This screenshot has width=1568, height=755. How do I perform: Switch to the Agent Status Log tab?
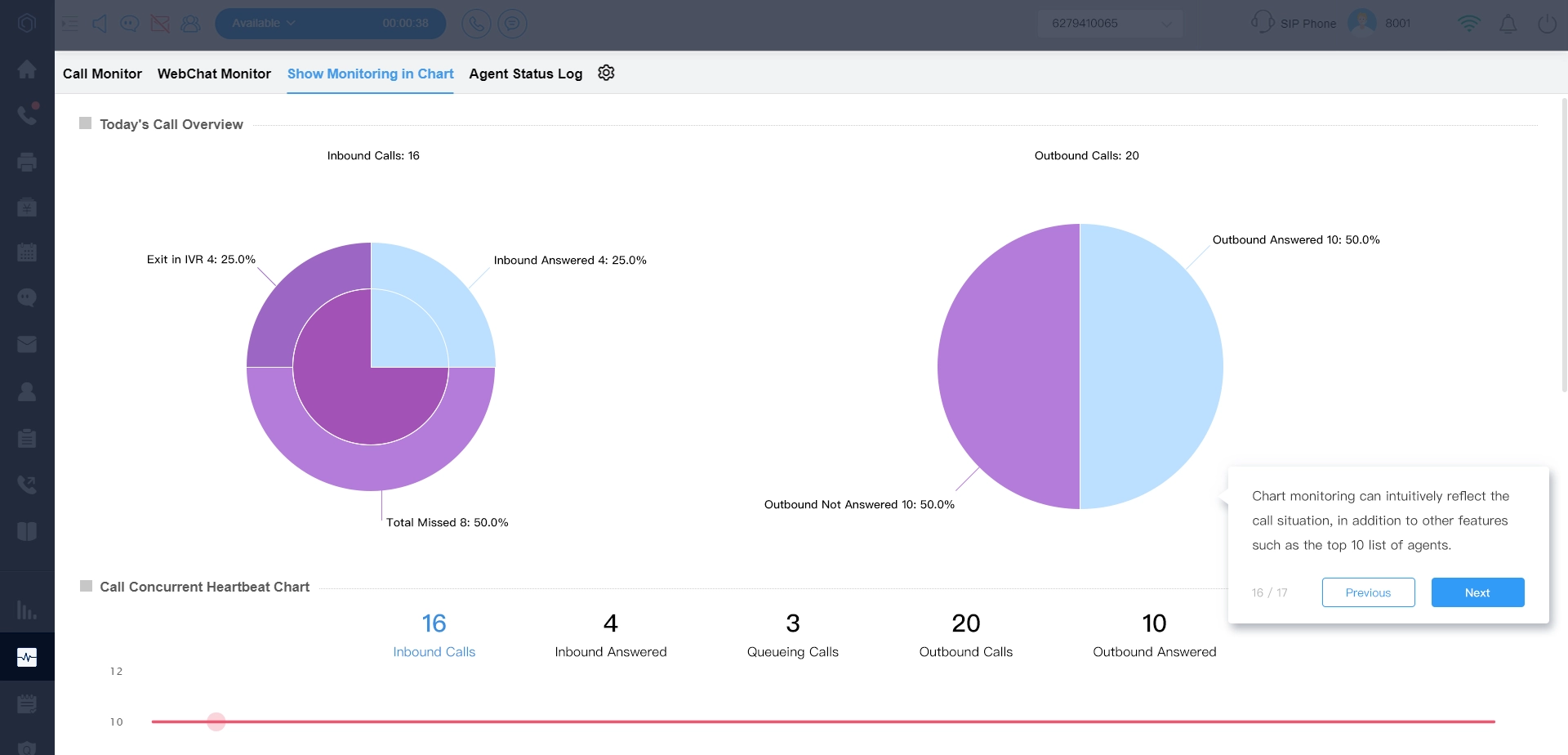pos(525,74)
